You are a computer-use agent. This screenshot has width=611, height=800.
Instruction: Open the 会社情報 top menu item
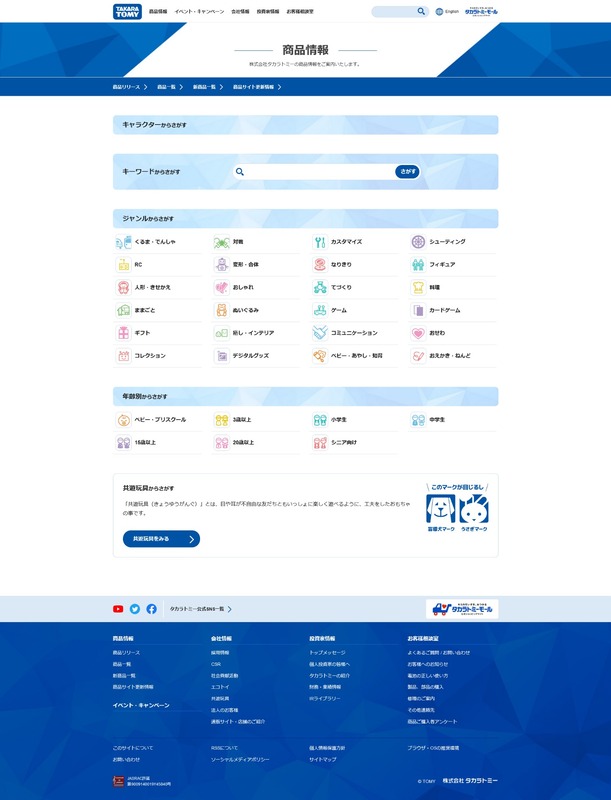click(240, 11)
